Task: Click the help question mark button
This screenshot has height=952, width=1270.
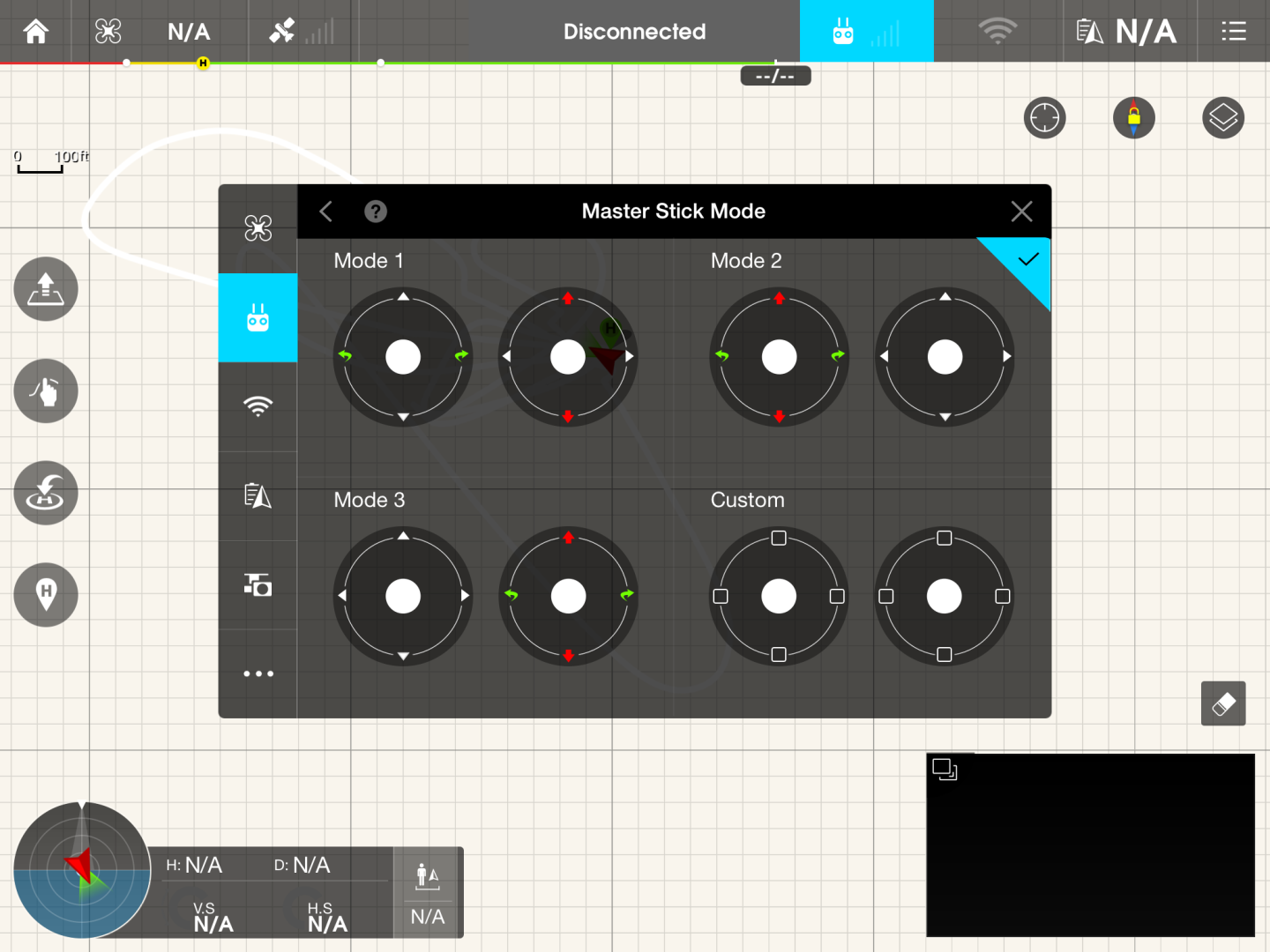Action: tap(376, 212)
